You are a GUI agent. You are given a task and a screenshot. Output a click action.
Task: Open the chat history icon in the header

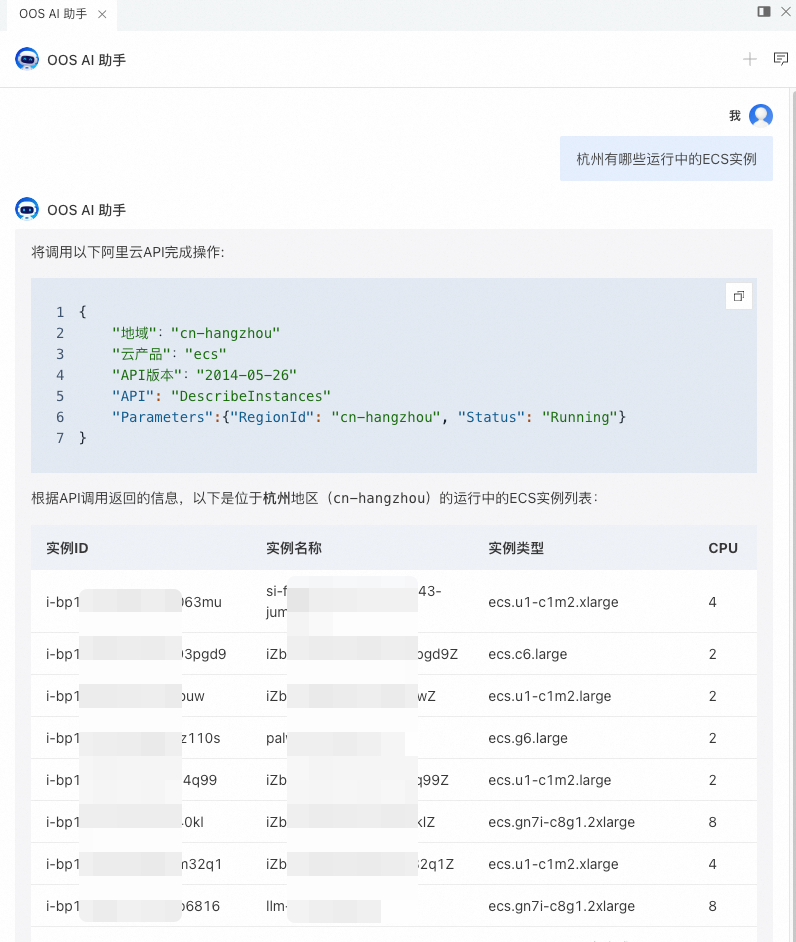coord(780,59)
